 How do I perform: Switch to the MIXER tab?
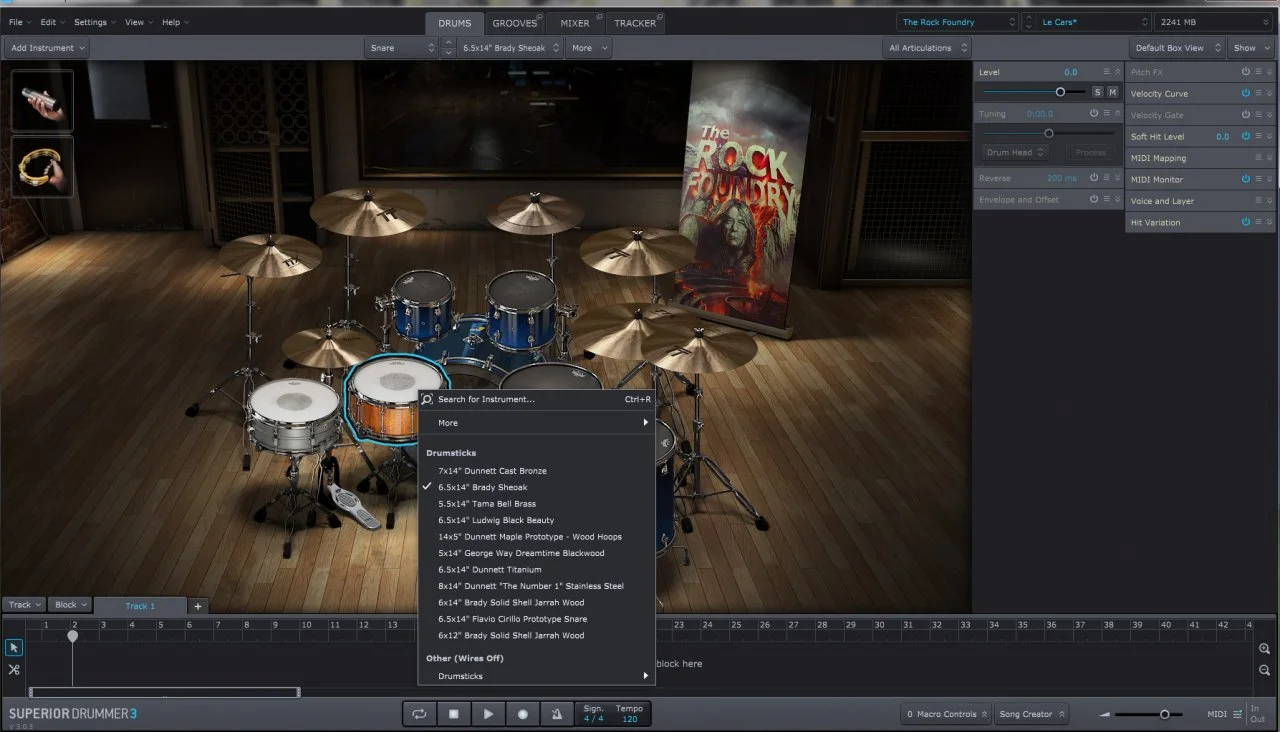tap(575, 22)
